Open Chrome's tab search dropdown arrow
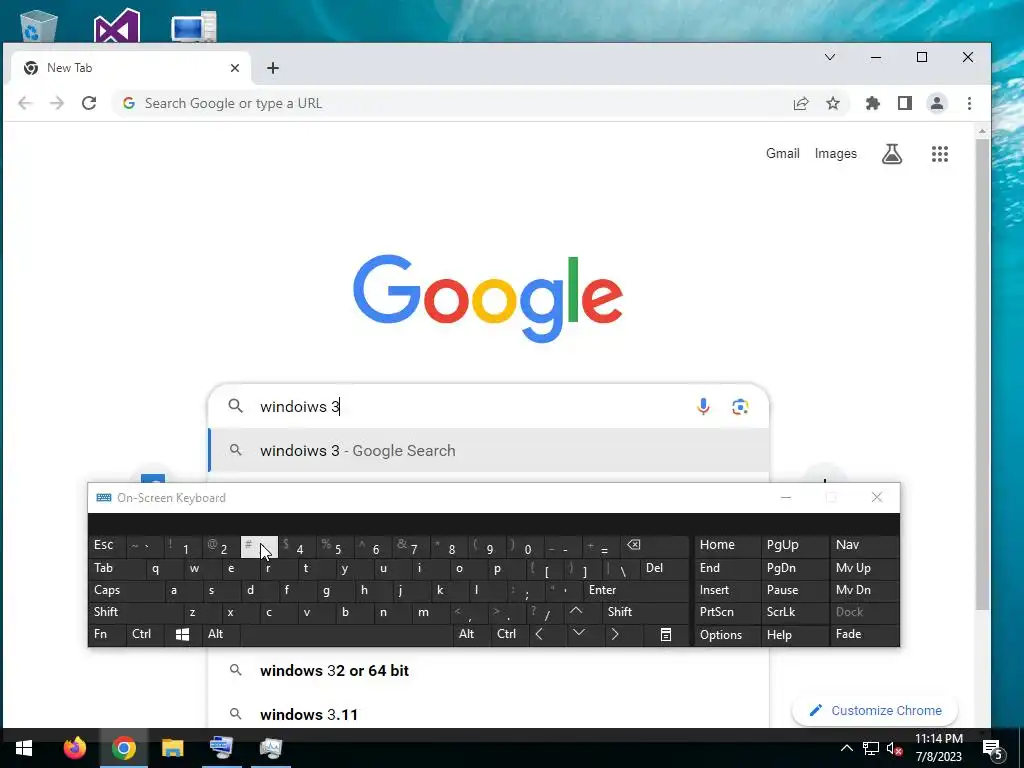The image size is (1024, 768). tap(830, 57)
